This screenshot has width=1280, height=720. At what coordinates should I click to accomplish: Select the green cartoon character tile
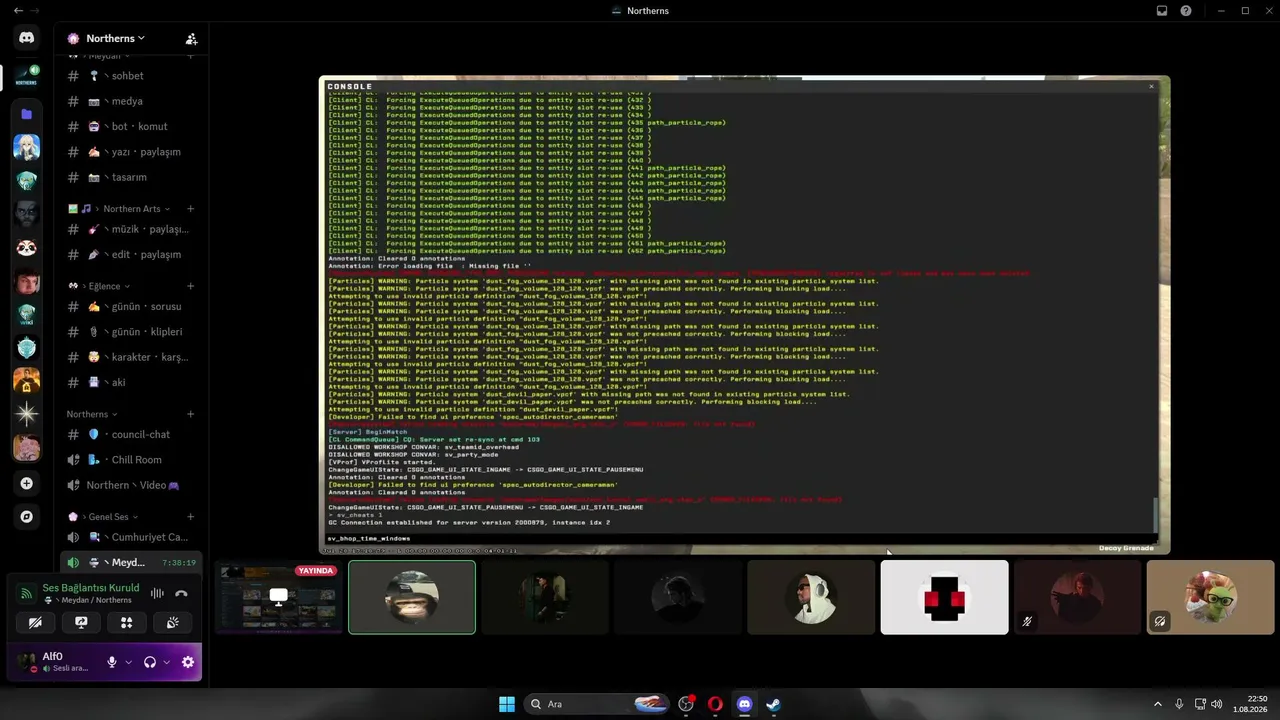(x=1210, y=597)
